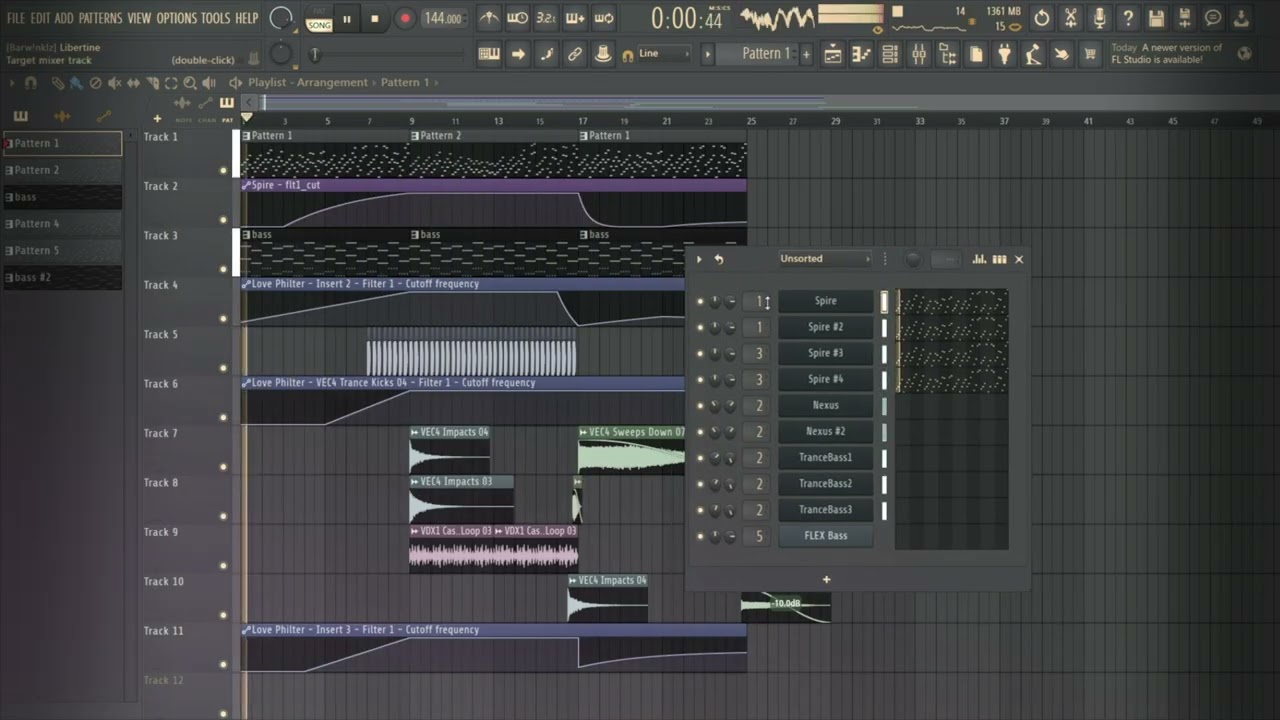Toggle the step editing icon
This screenshot has height=720, width=1280.
(x=546, y=54)
